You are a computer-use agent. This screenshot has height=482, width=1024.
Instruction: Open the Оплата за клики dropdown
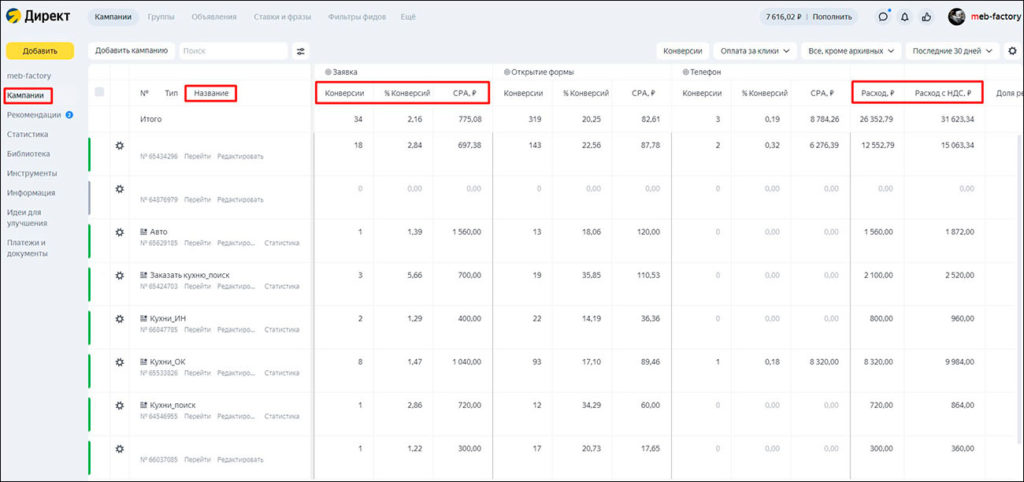coord(754,51)
